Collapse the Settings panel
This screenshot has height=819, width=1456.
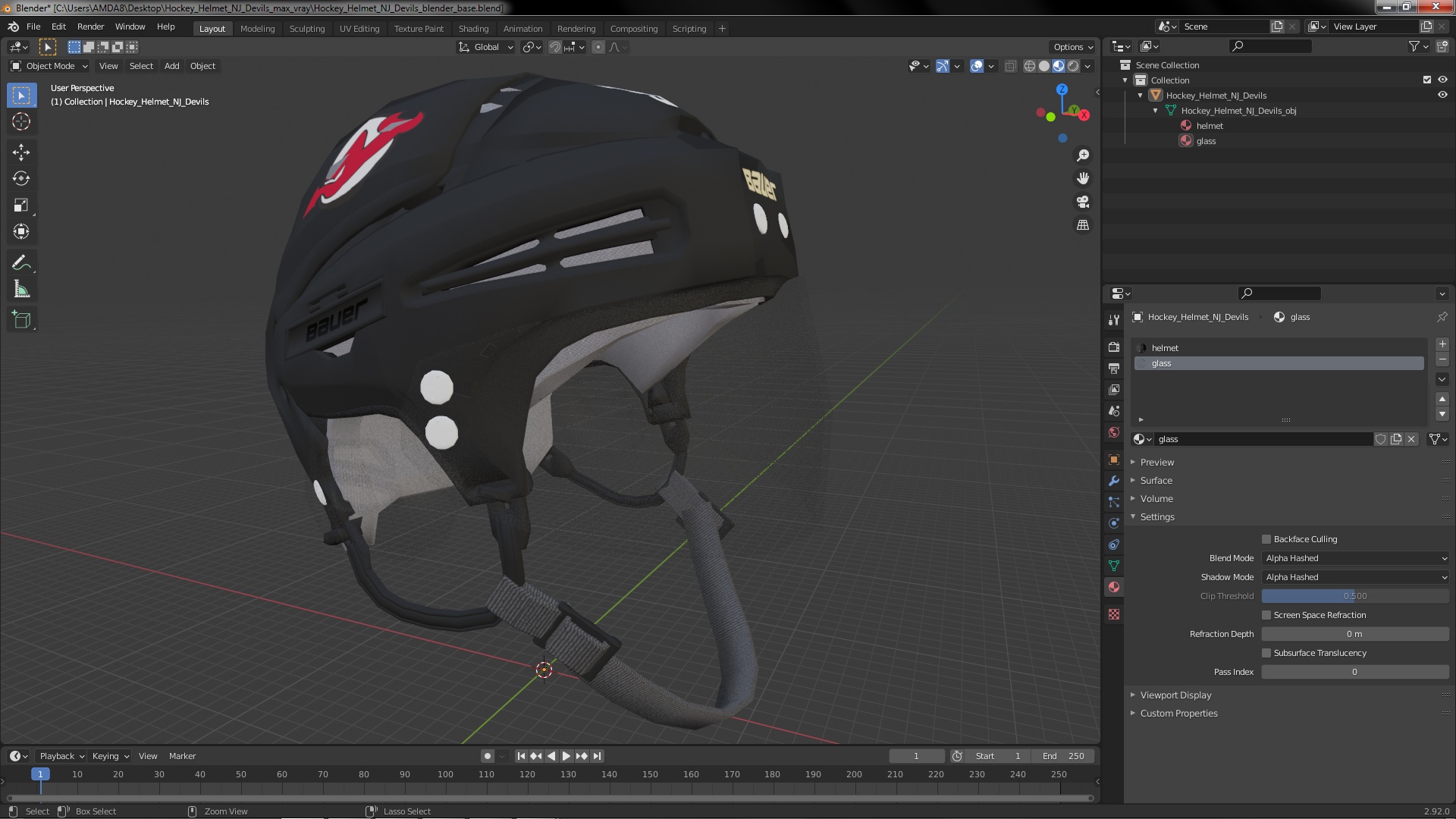[1157, 516]
